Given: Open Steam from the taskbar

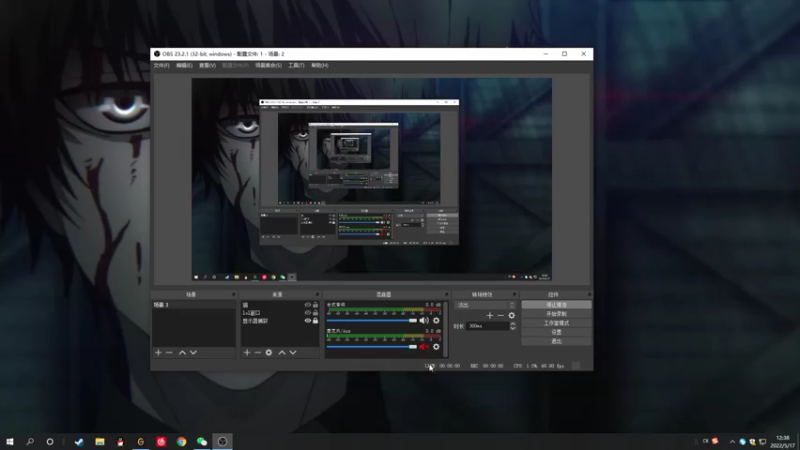Looking at the screenshot, I should coord(79,440).
